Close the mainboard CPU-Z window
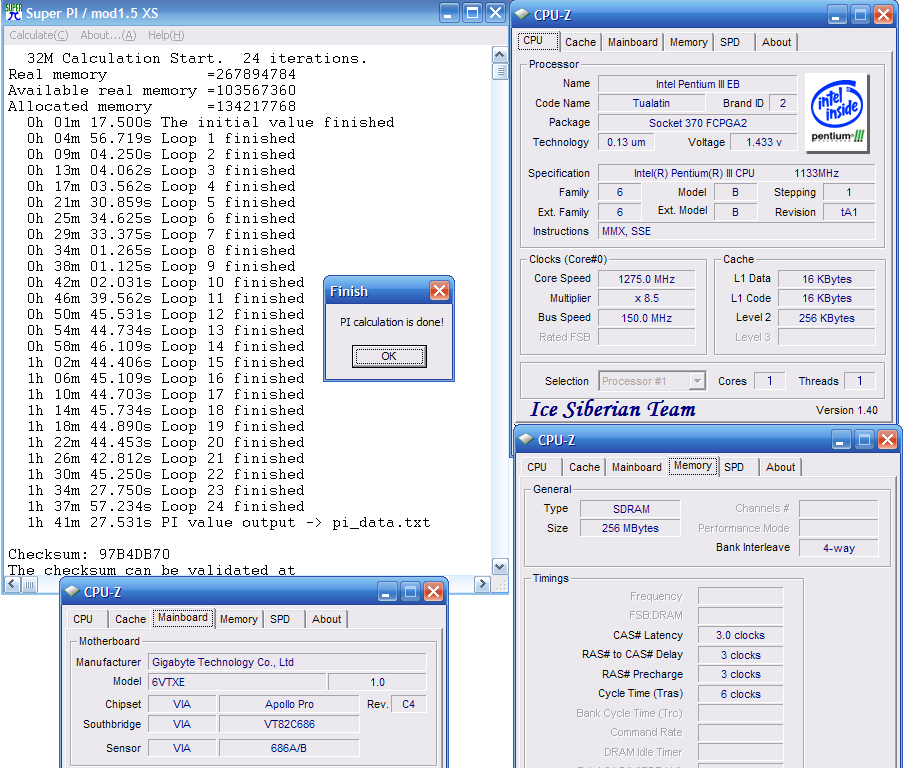Image resolution: width=903 pixels, height=768 pixels. coord(433,592)
